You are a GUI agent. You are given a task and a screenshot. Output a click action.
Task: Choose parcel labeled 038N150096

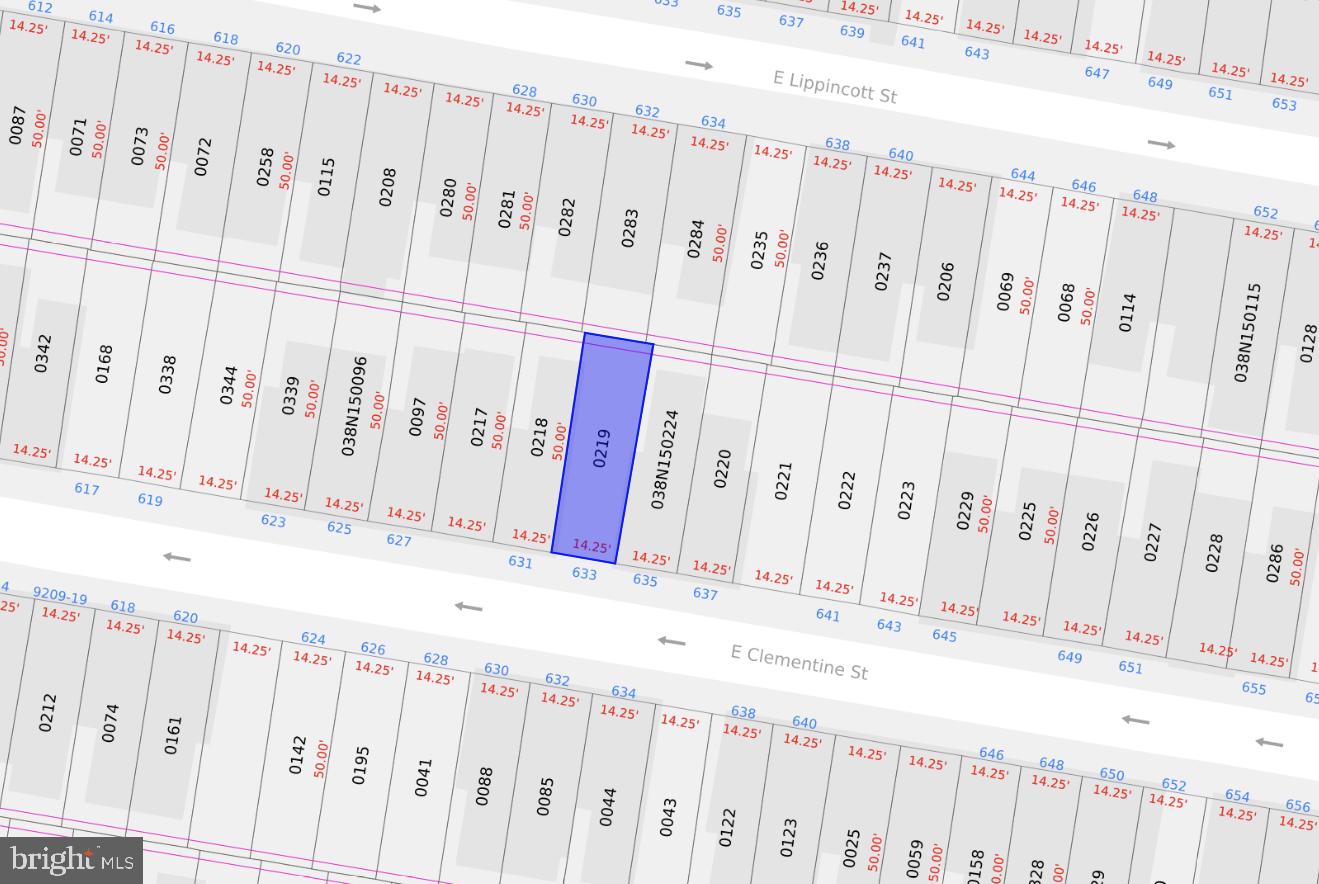(x=354, y=405)
